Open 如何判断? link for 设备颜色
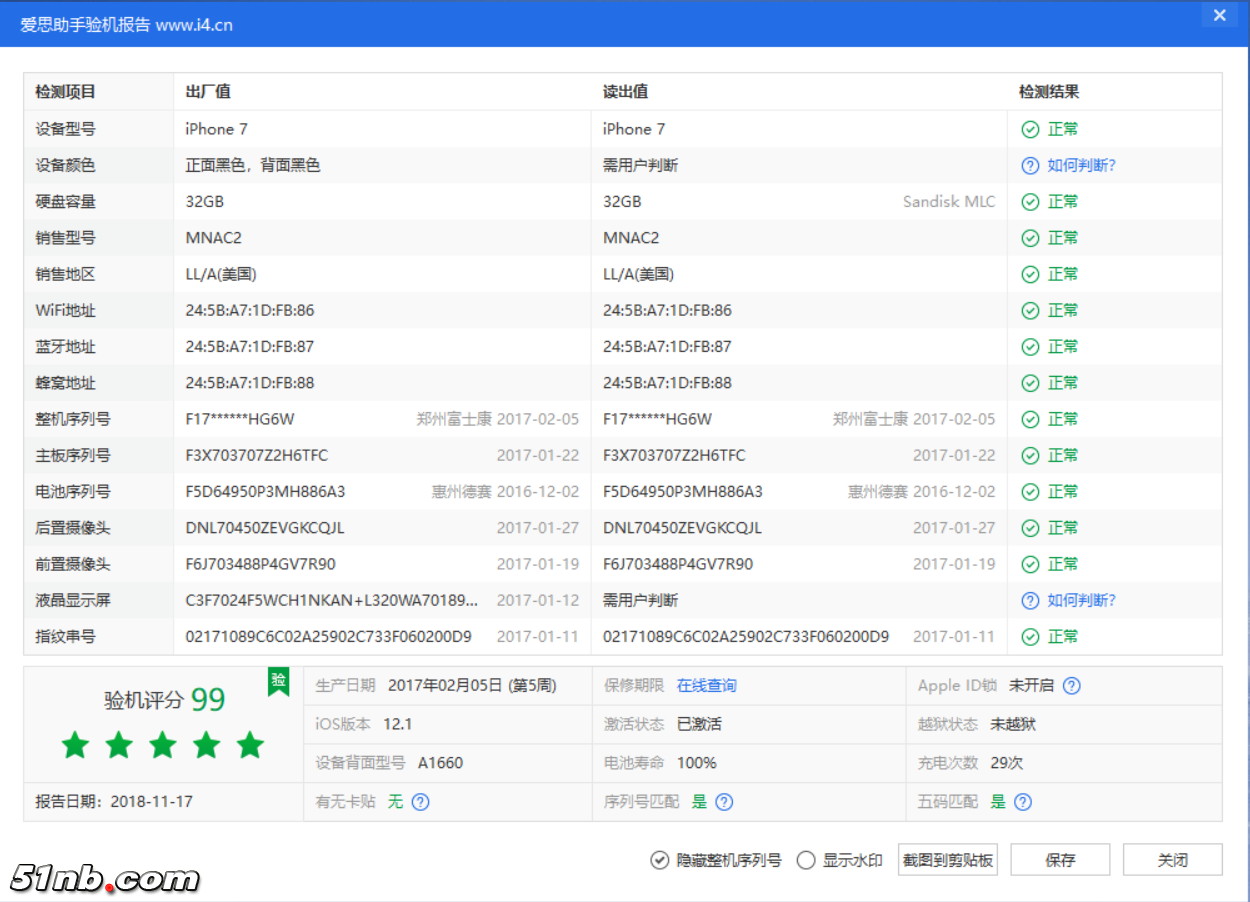The height and width of the screenshot is (902, 1250). coord(1081,166)
